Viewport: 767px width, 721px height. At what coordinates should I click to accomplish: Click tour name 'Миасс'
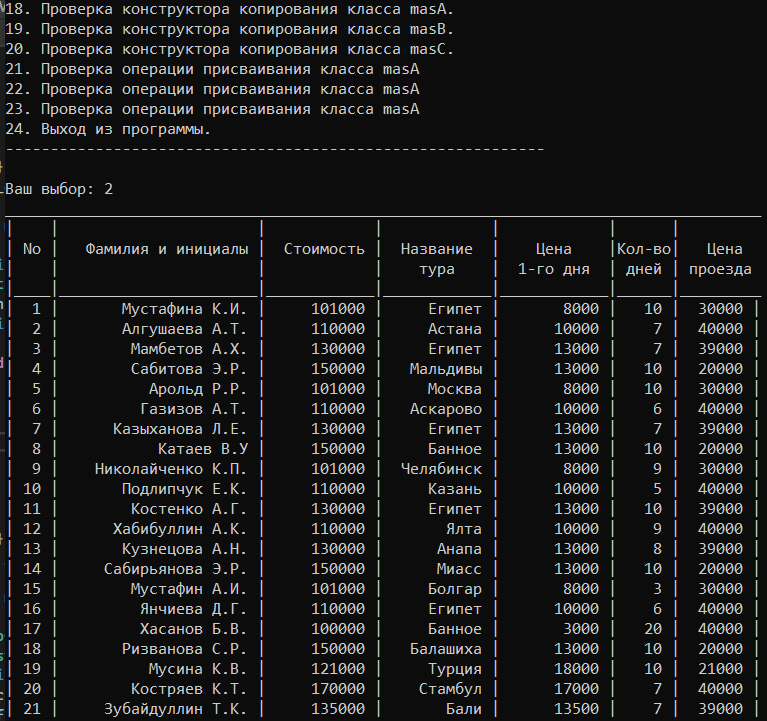[460, 570]
